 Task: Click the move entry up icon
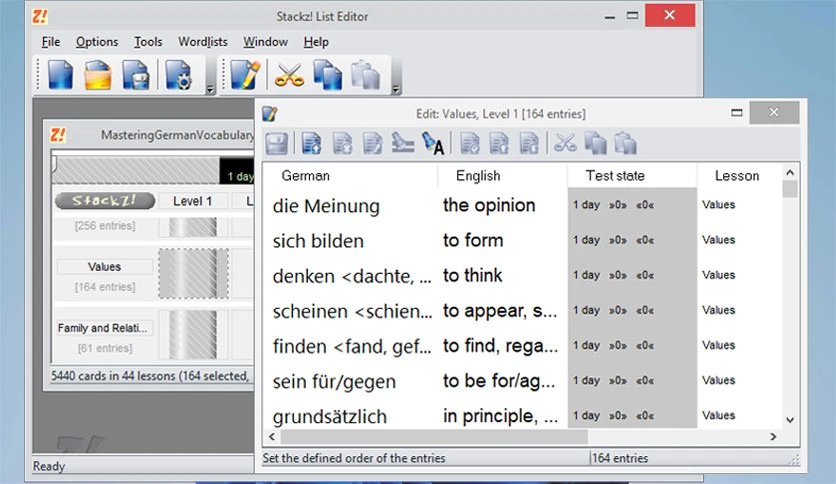pyautogui.click(x=499, y=143)
